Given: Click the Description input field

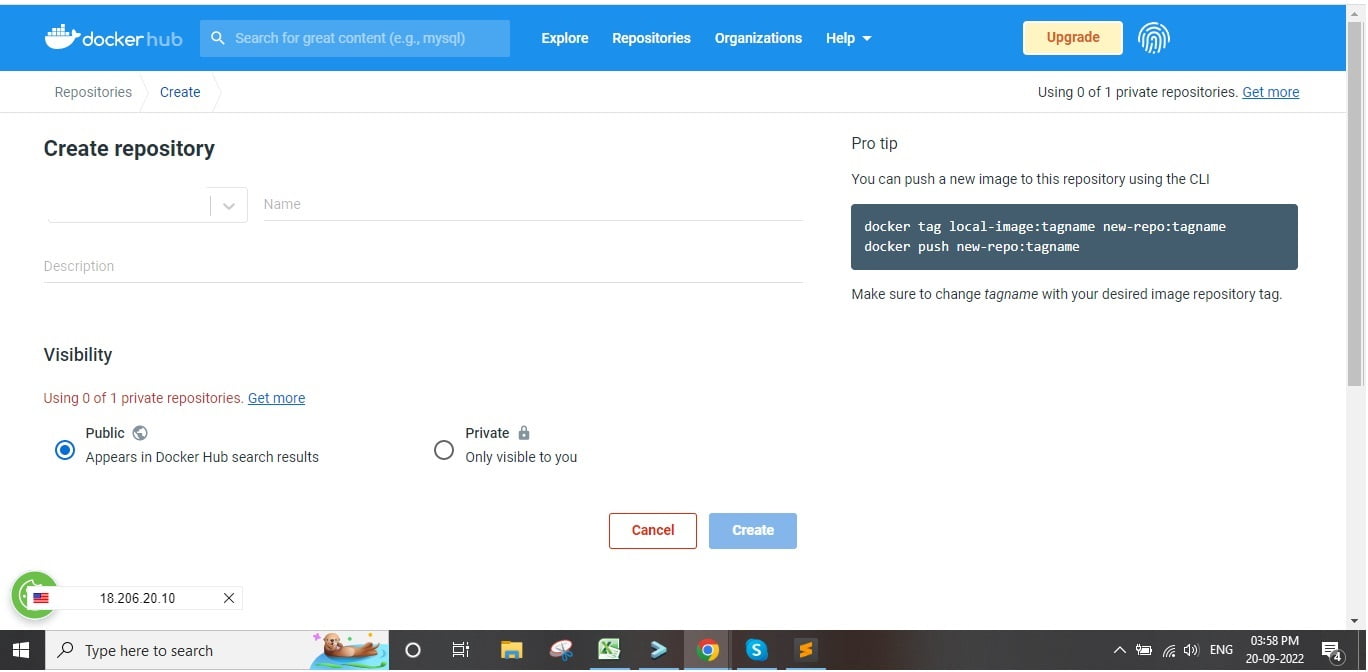Looking at the screenshot, I should click(424, 266).
